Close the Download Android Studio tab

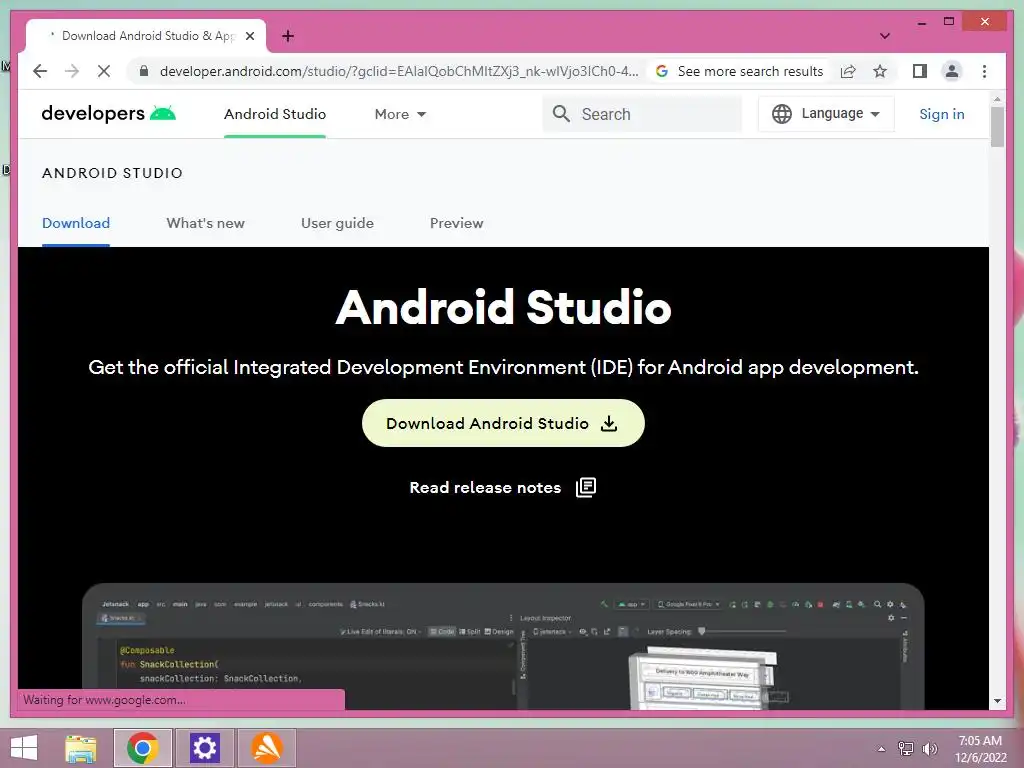click(249, 36)
